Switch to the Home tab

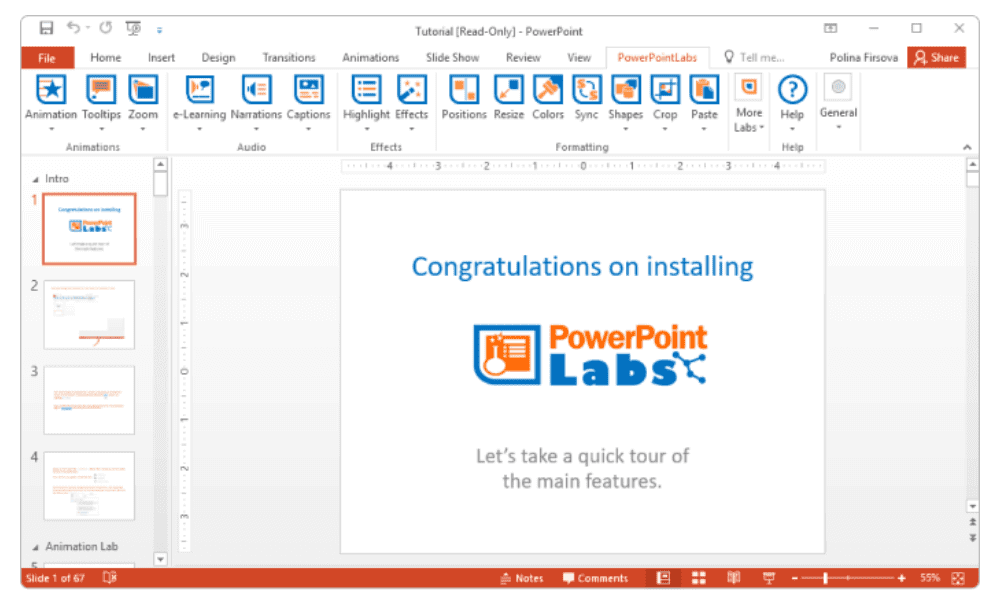[106, 57]
